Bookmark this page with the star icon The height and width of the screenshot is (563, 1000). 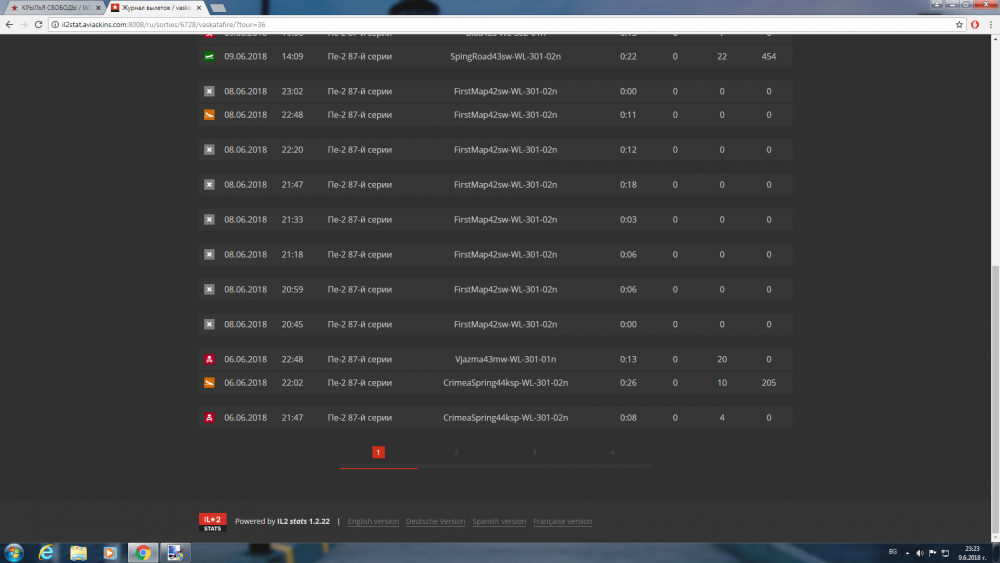[959, 24]
